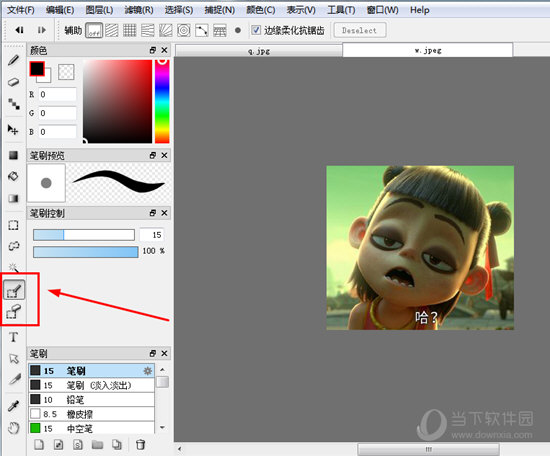The width and height of the screenshot is (550, 456).
Task: Float the 笔刷控制 panel
Action: 153,213
